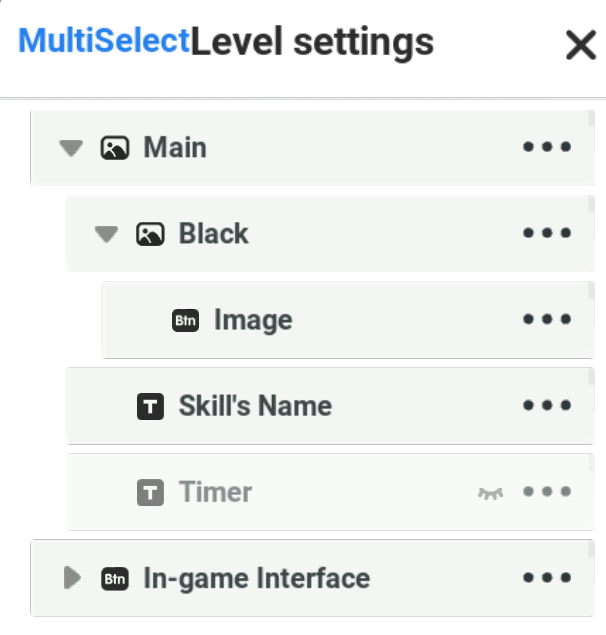
Task: Click the image icon next to Main
Action: [x=115, y=148]
